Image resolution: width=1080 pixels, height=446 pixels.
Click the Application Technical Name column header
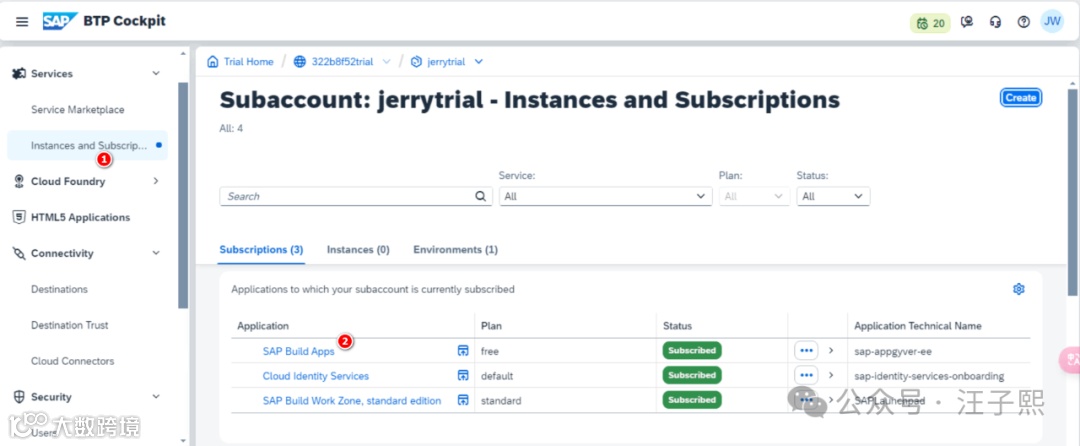click(917, 326)
